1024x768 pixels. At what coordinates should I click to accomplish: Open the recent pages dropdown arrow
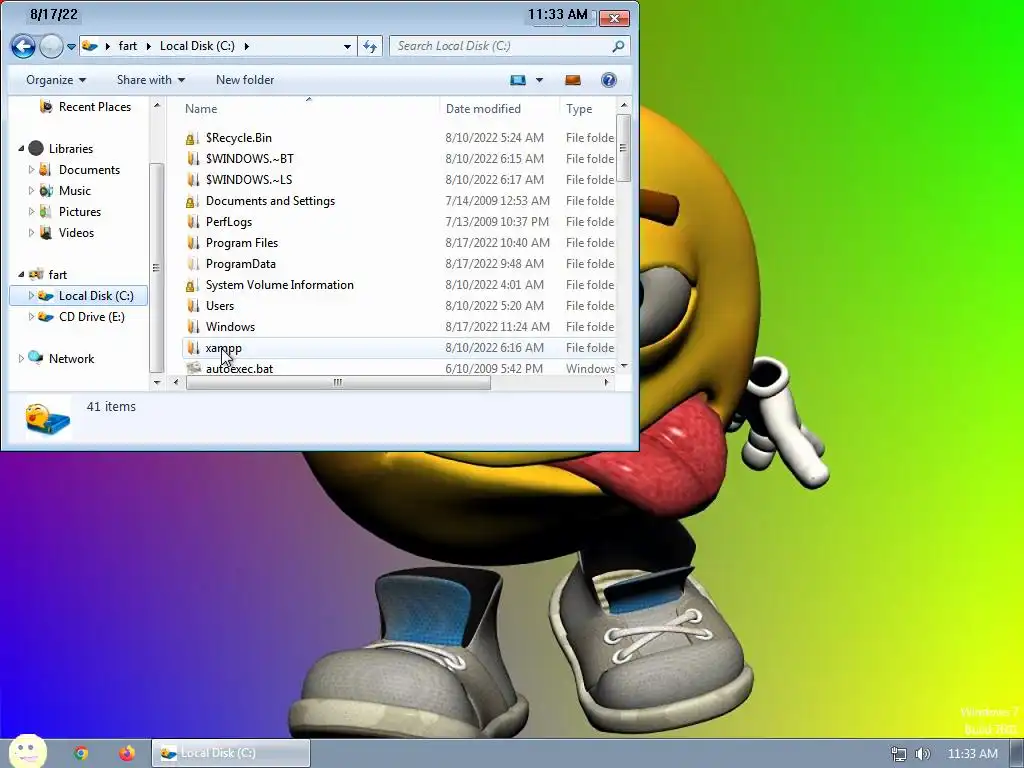point(71,47)
